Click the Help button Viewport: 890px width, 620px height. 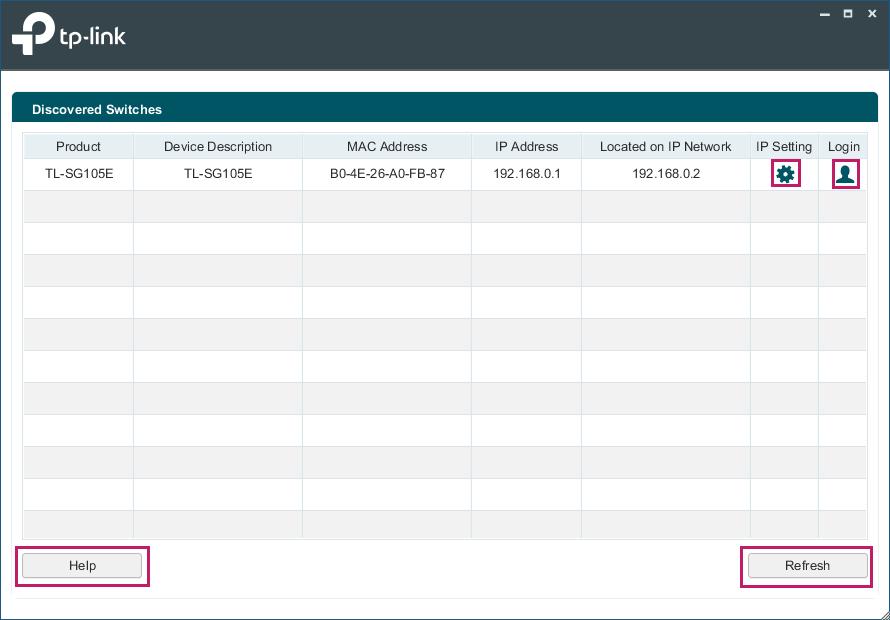coord(82,565)
